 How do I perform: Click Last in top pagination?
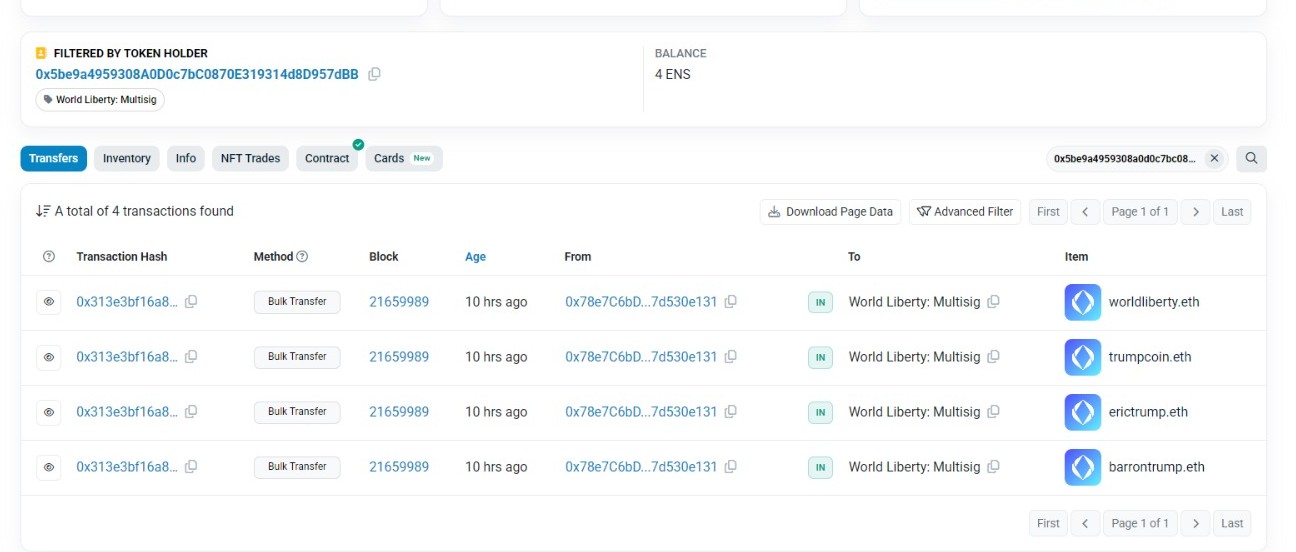(1232, 212)
